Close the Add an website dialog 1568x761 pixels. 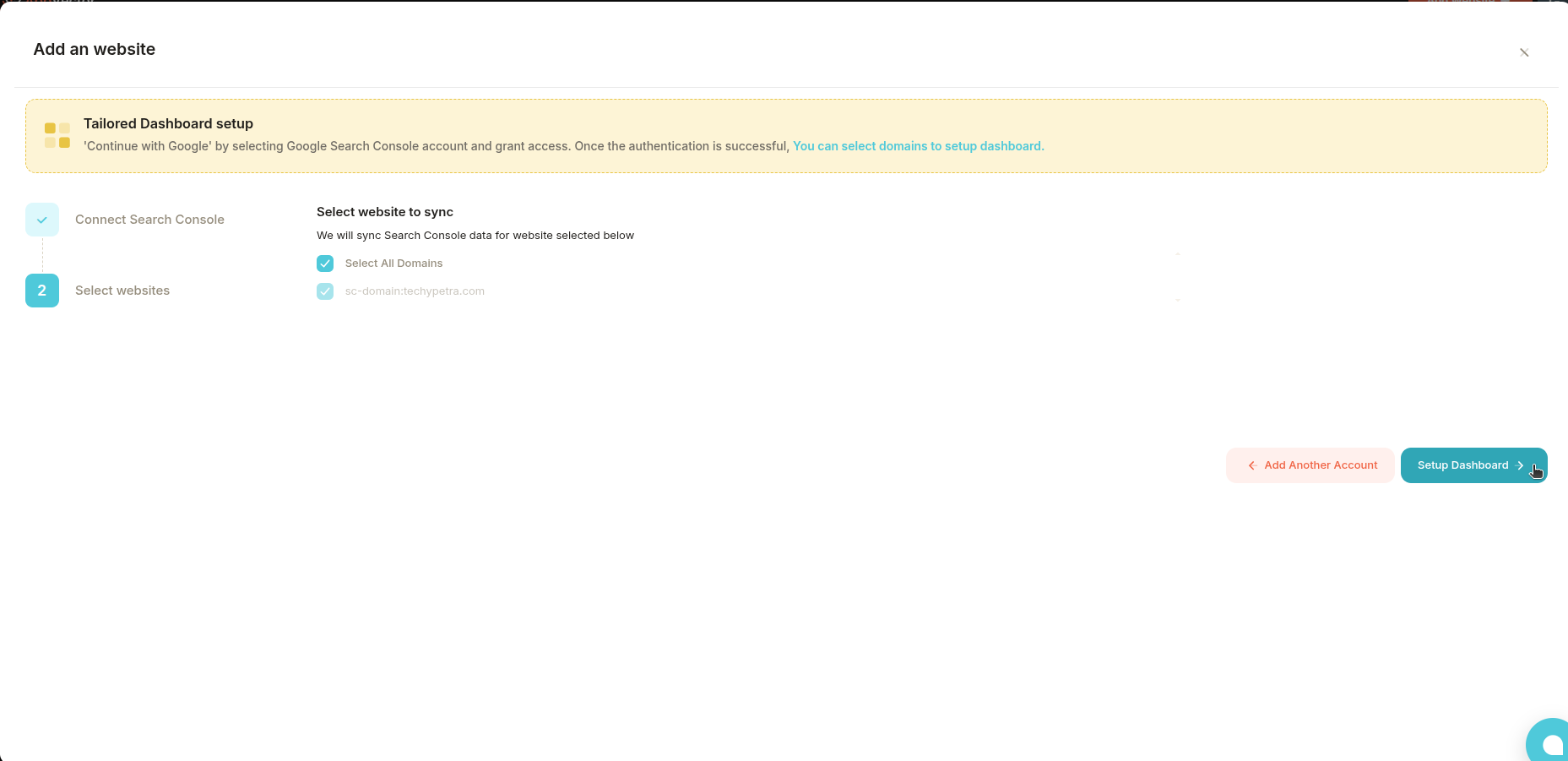point(1524,52)
